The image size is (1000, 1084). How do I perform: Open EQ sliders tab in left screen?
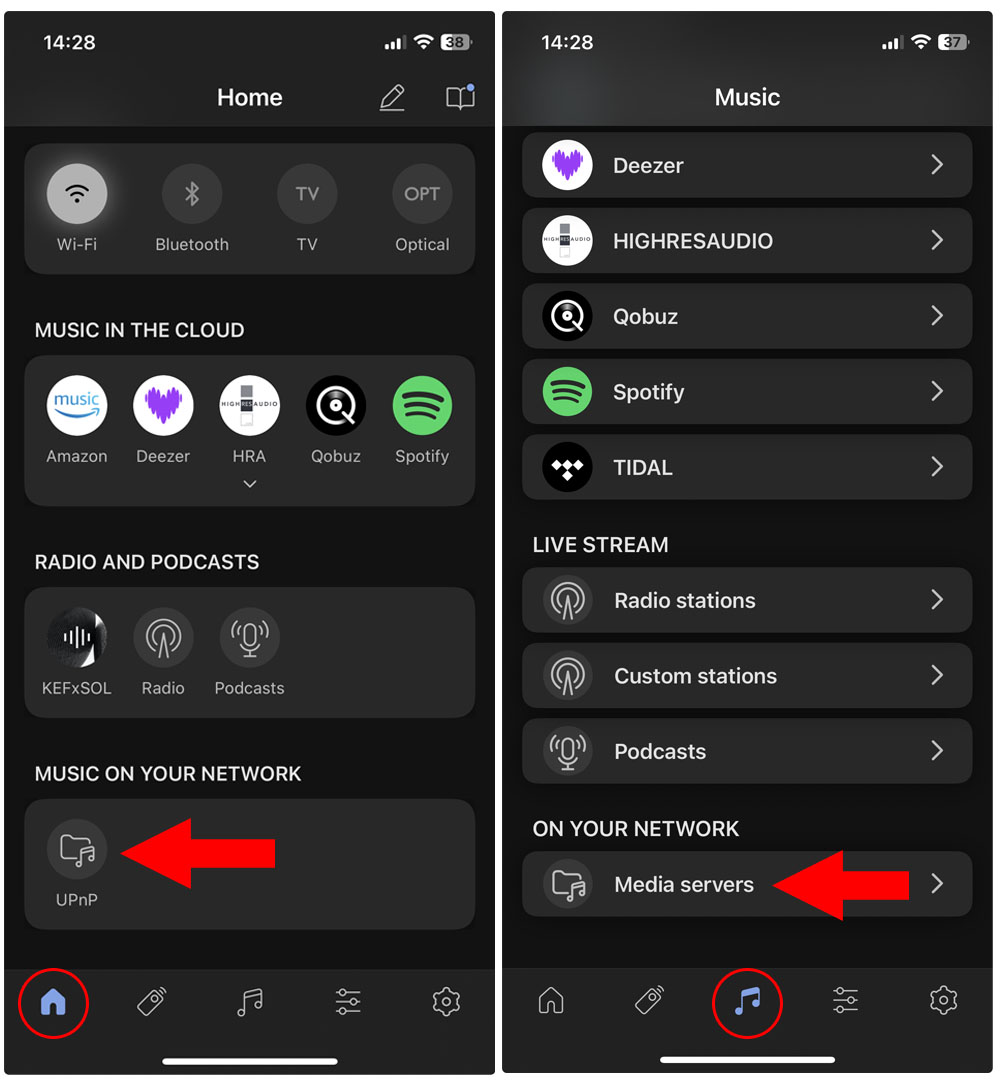pos(348,1002)
